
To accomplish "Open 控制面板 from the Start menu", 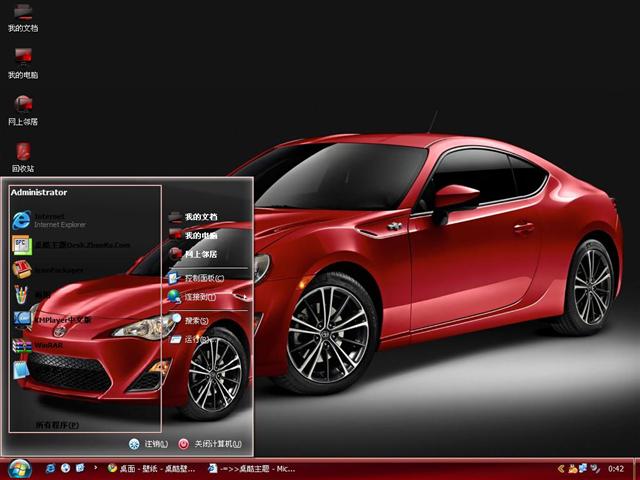I will [202, 278].
